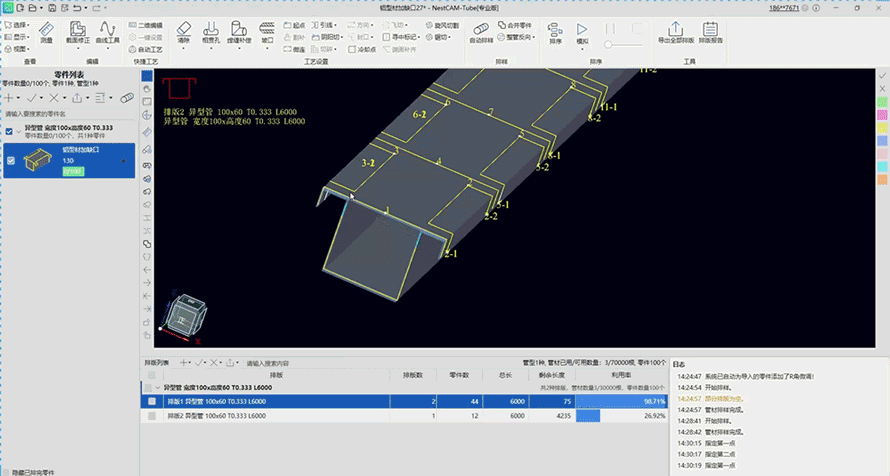Click the 排序 sort icon
The width and height of the screenshot is (890, 476).
point(555,33)
